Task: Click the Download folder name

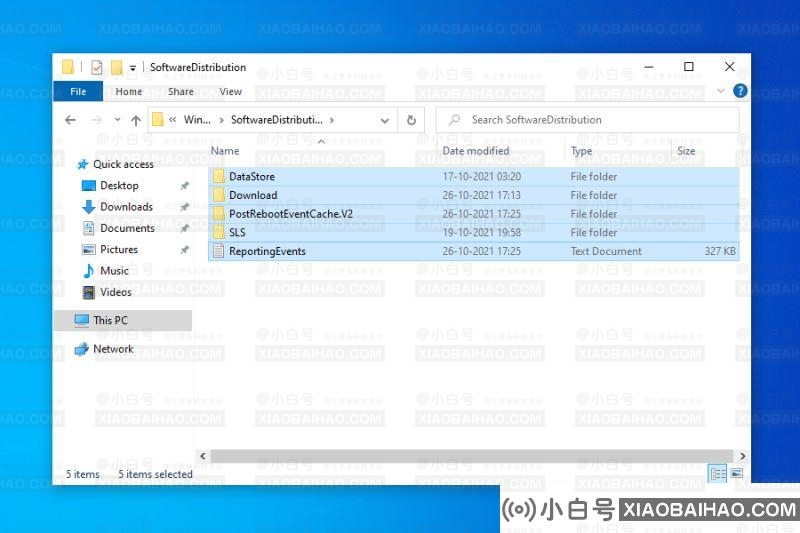Action: [253, 195]
